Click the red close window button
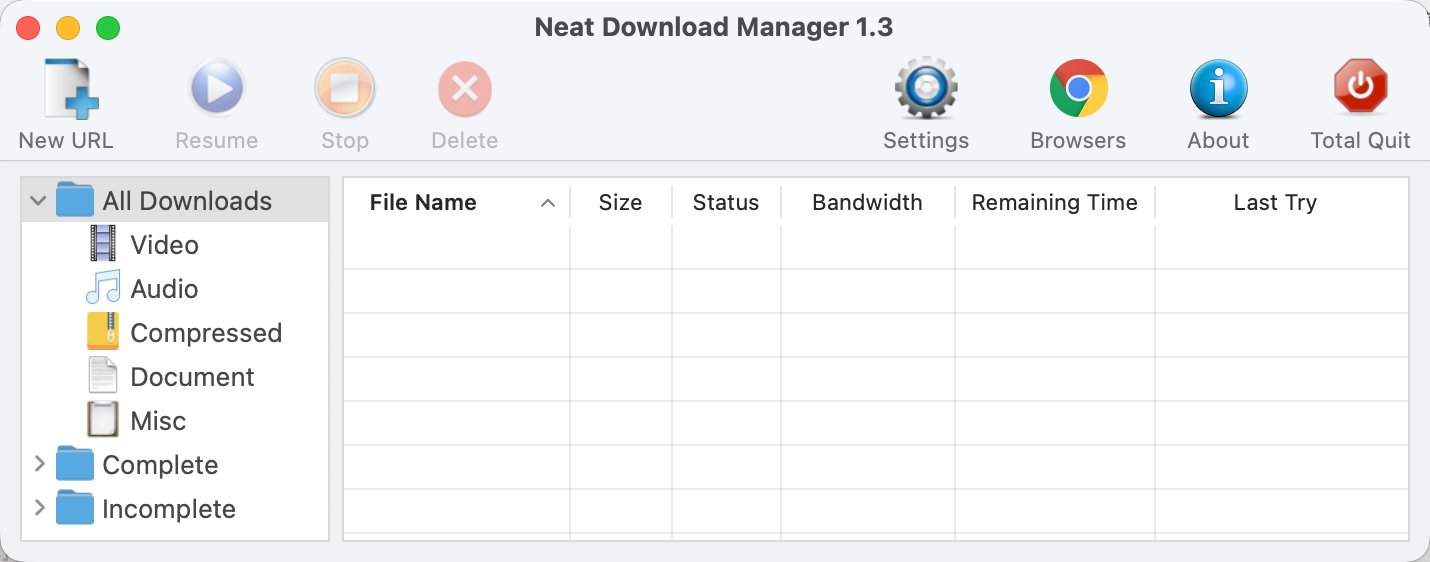The image size is (1430, 562). 28,28
